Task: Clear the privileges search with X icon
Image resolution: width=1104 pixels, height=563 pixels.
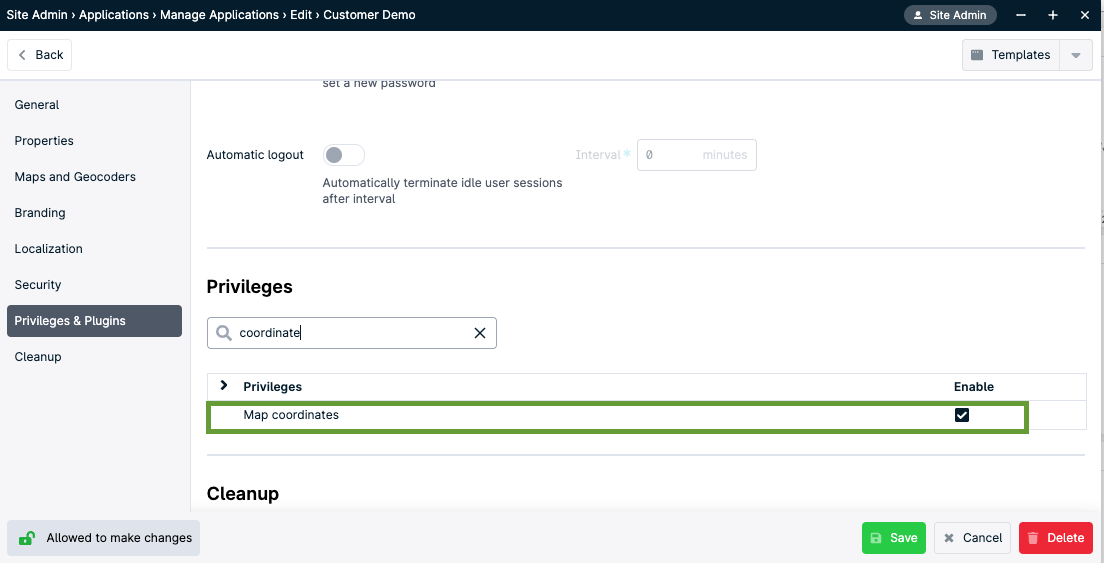Action: pyautogui.click(x=480, y=333)
